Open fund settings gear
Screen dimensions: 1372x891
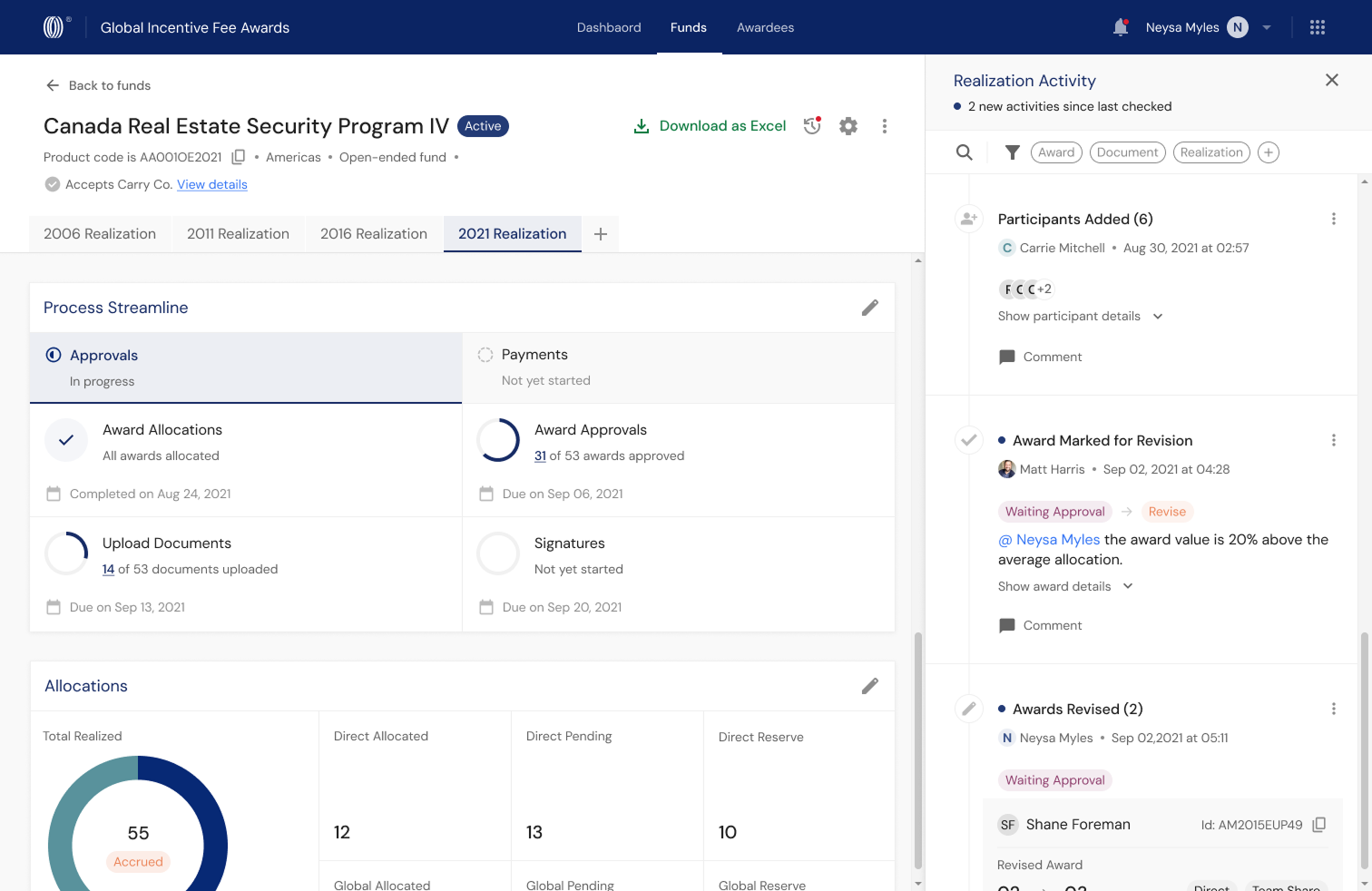848,126
